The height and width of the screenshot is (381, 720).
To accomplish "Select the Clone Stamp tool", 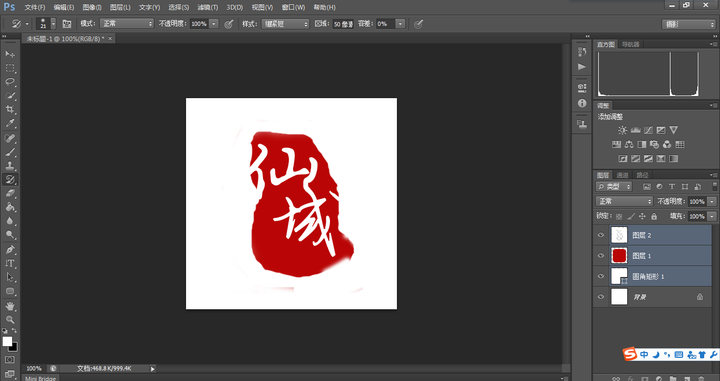I will (10, 165).
